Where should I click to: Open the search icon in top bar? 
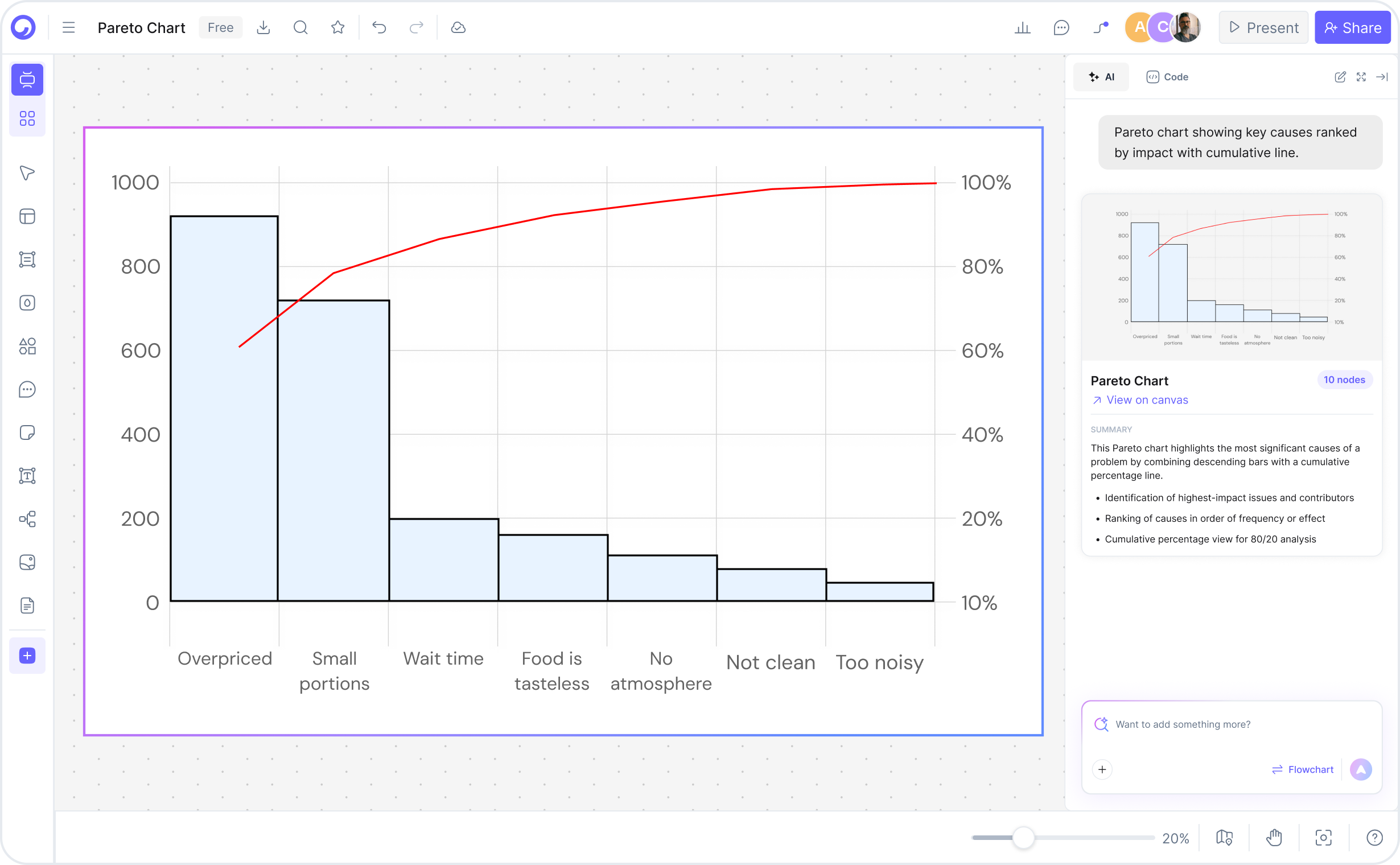coord(300,27)
